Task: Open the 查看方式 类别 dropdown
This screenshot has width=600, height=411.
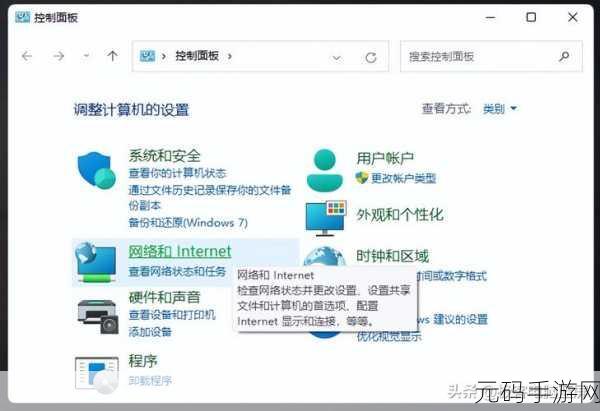Action: point(500,109)
